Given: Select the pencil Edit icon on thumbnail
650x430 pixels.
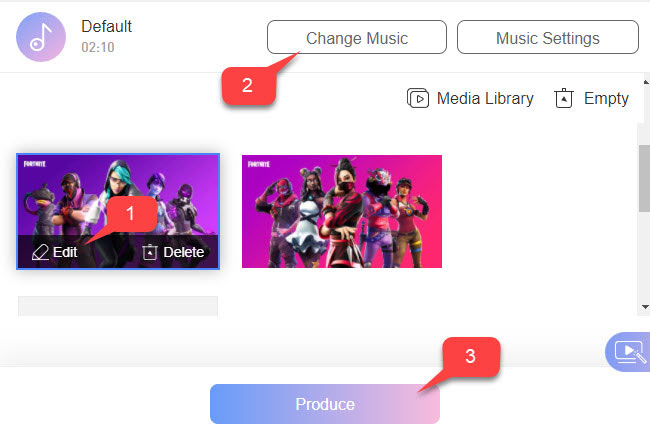Looking at the screenshot, I should [40, 252].
